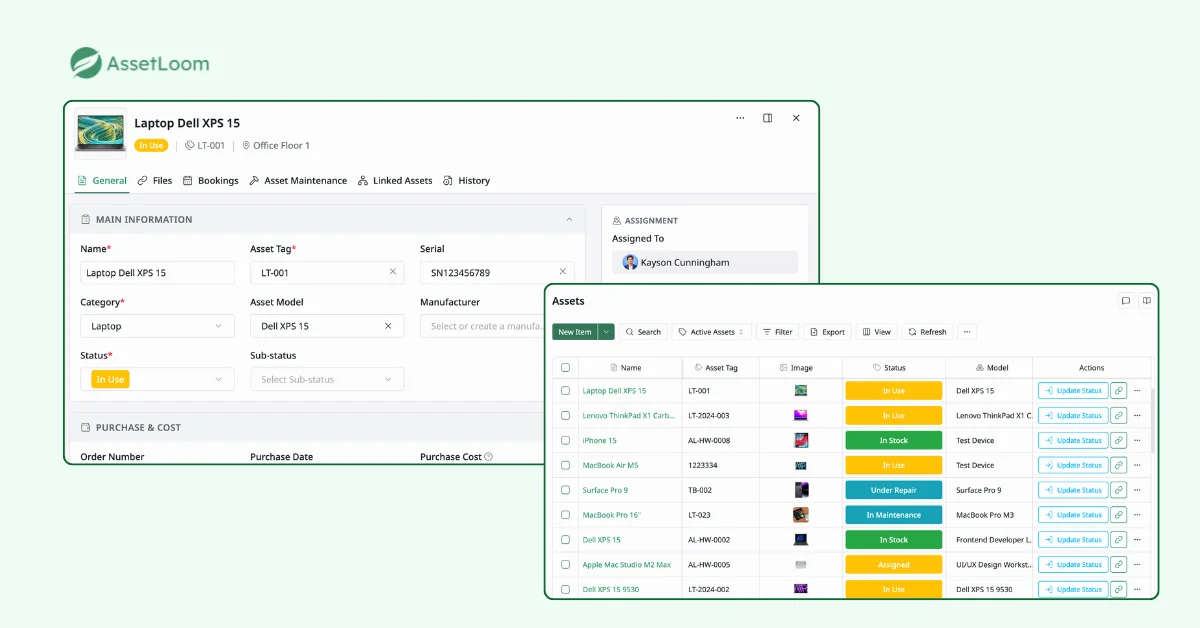This screenshot has height=628, width=1200.
Task: Open the Lenovo ThinkPad X1 Carb asset link
Action: [x=628, y=416]
